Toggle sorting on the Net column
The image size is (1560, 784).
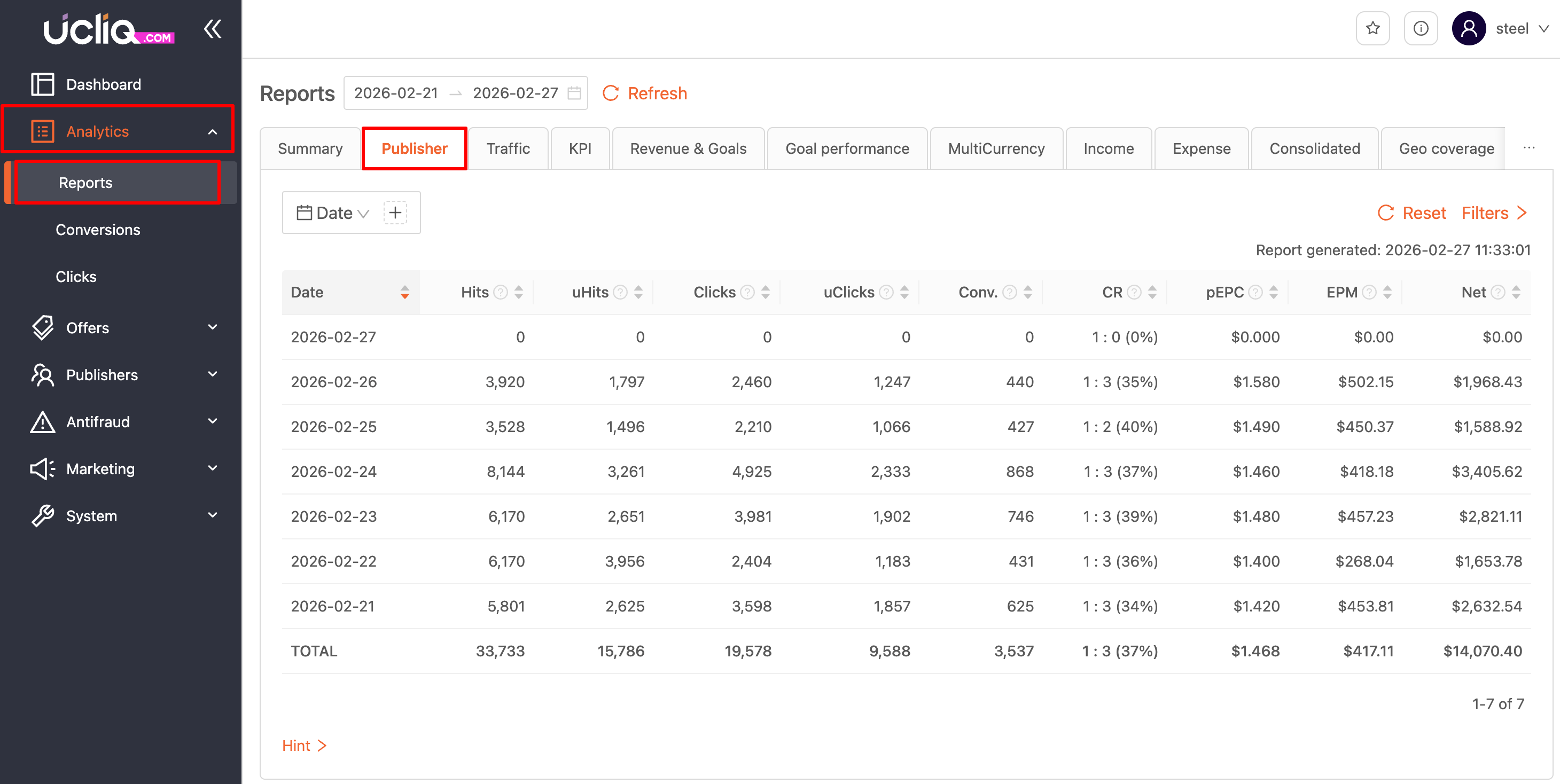1516,293
